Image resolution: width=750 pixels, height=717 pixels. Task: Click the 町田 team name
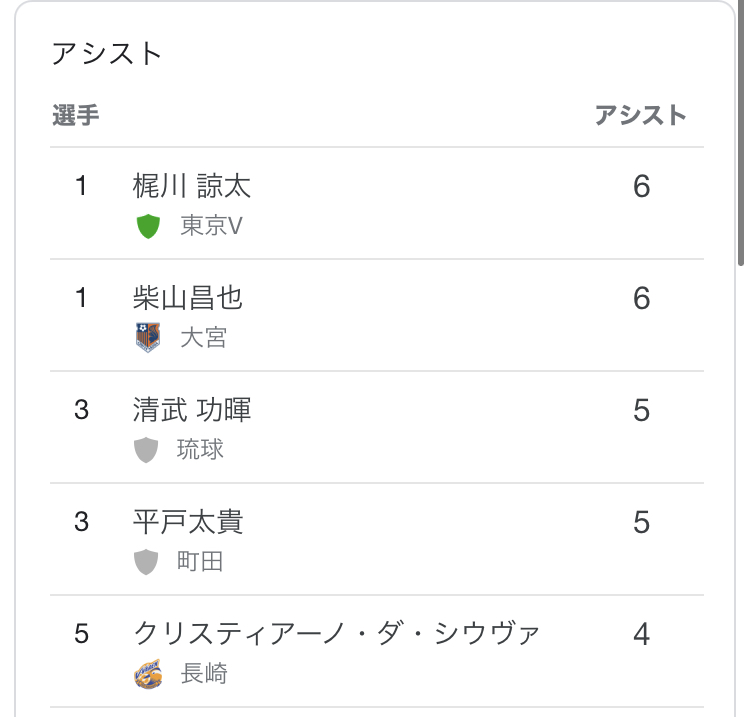[200, 562]
